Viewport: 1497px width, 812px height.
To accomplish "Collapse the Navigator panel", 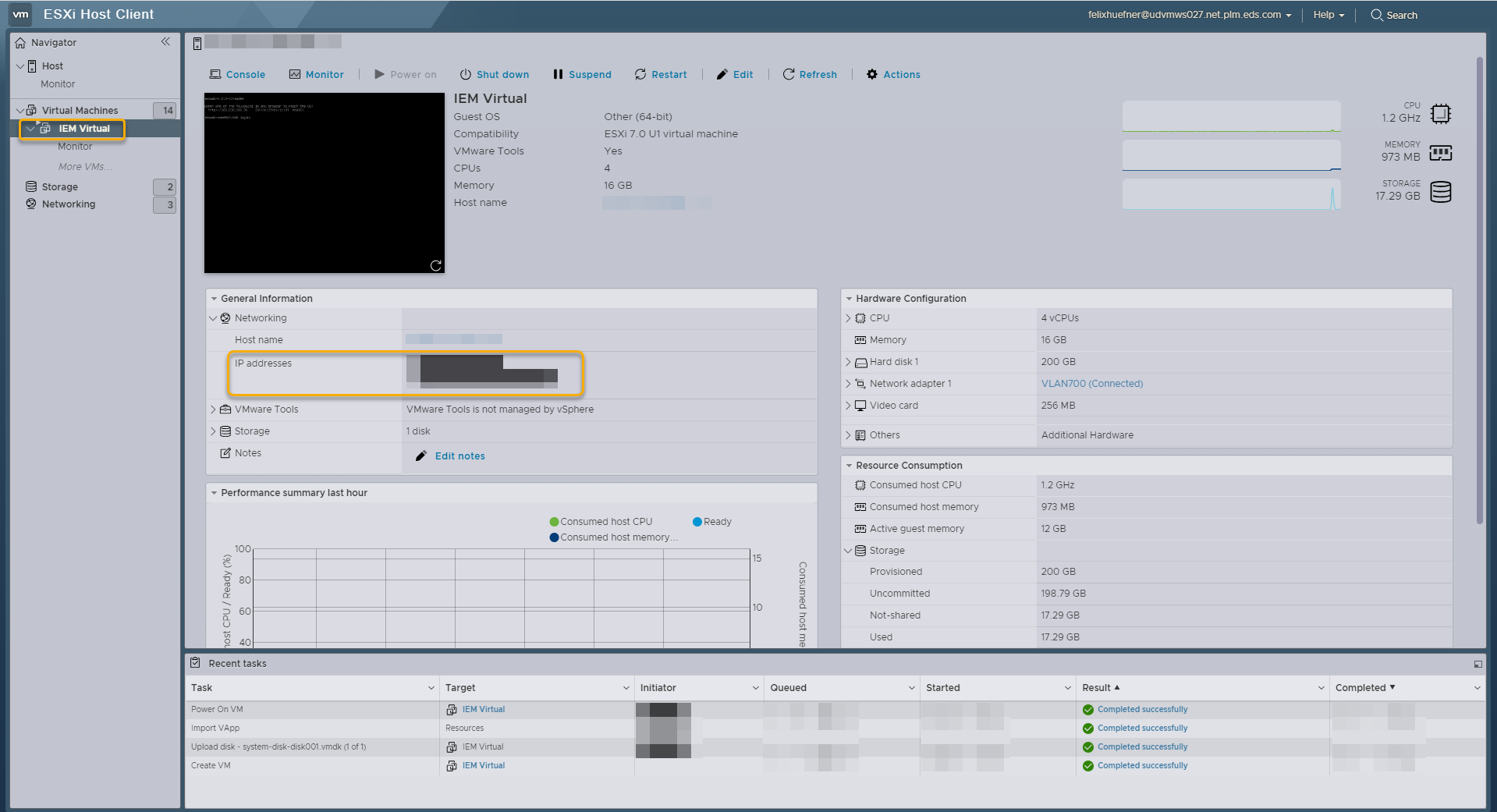I will pyautogui.click(x=165, y=41).
